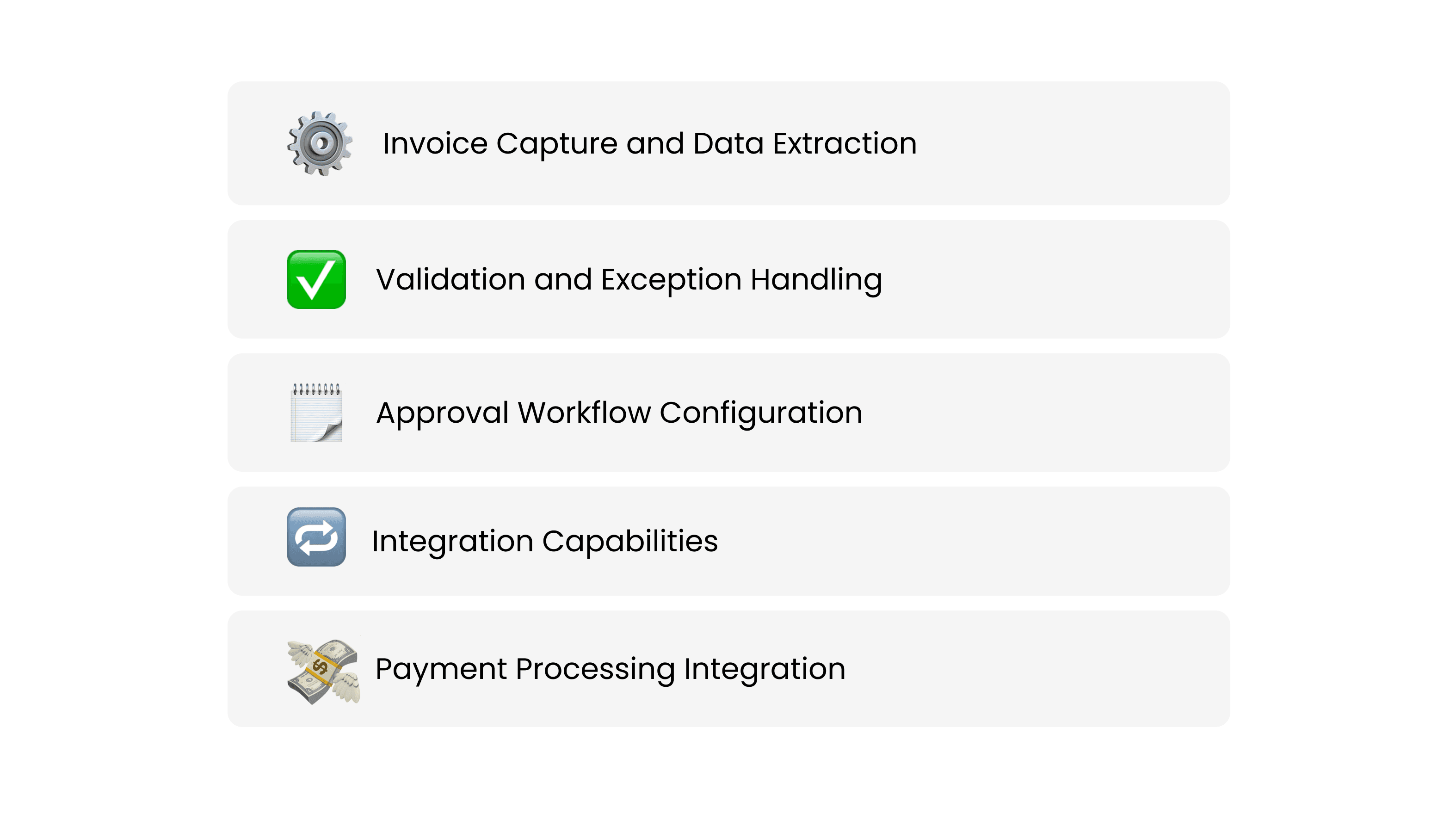Click the spiral rings atop the notepad
Image resolution: width=1456 pixels, height=814 pixels.
pos(316,389)
